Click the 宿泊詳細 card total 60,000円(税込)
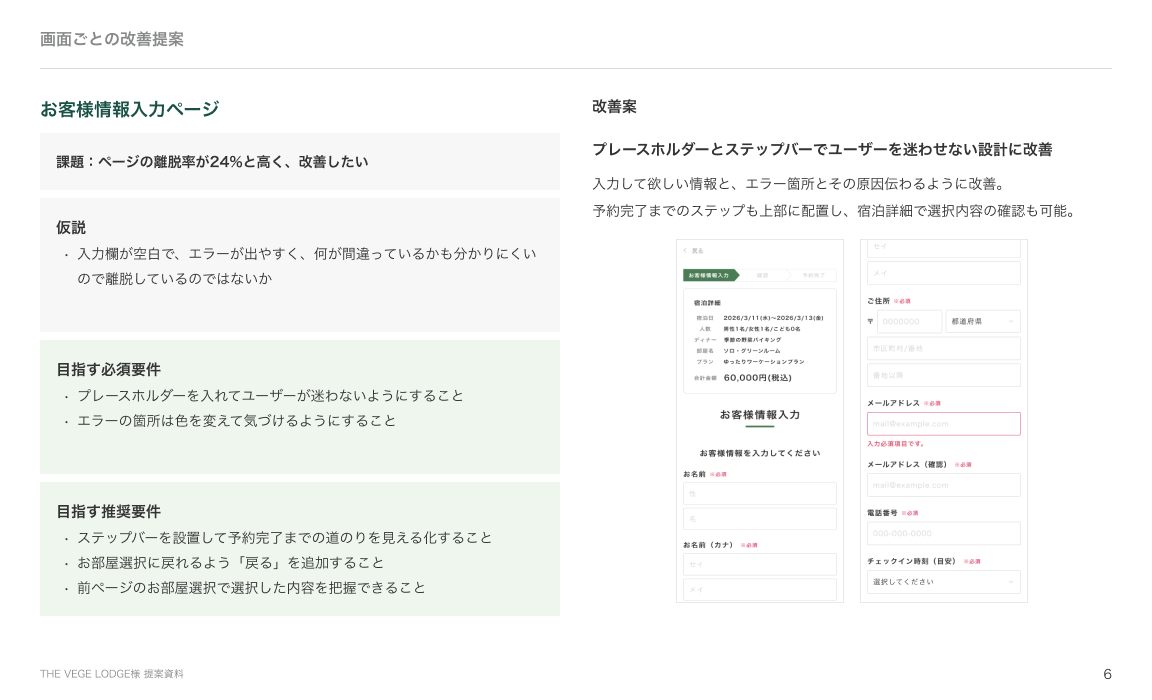 click(x=757, y=378)
